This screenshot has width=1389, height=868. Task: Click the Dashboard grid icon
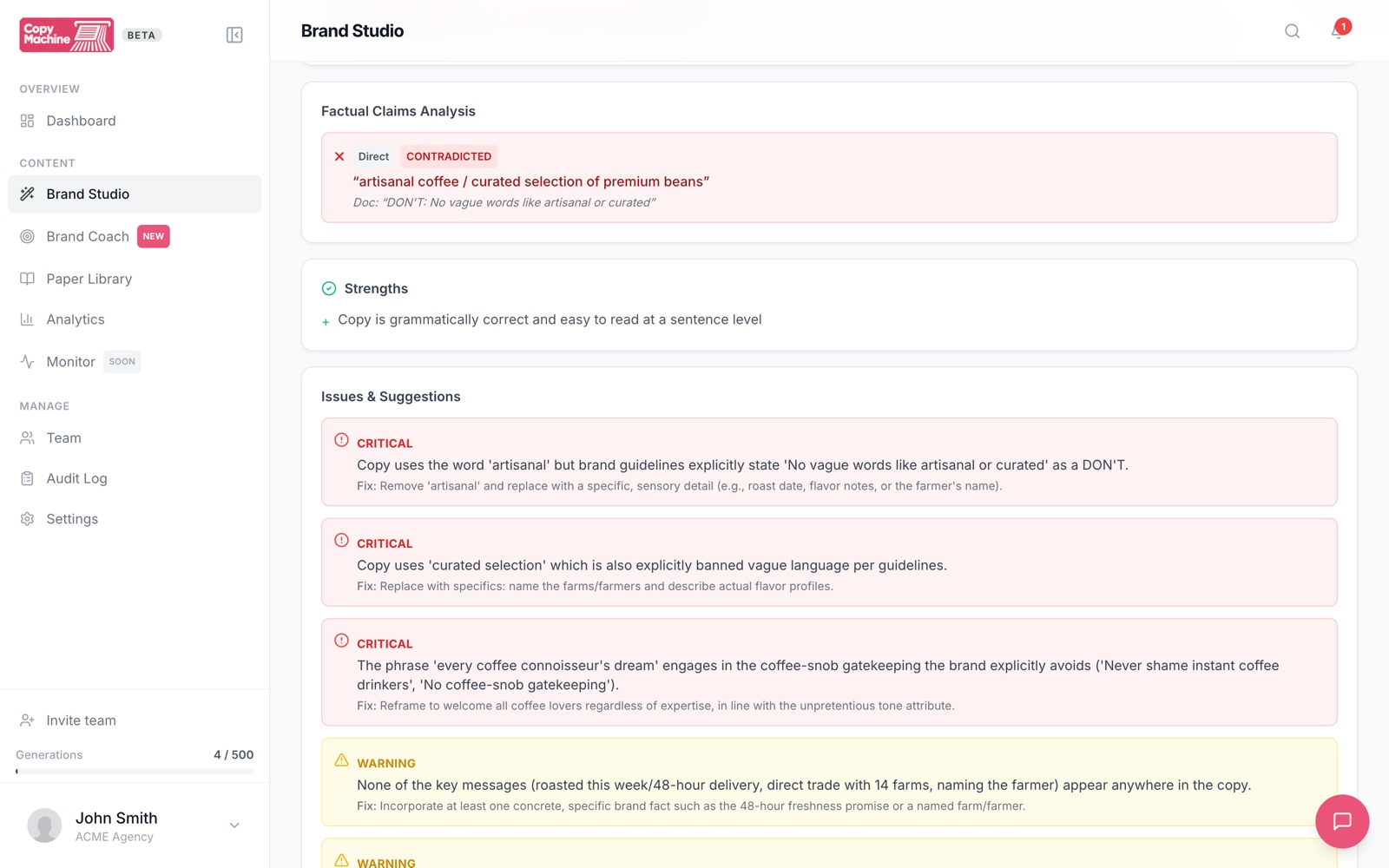click(x=27, y=121)
